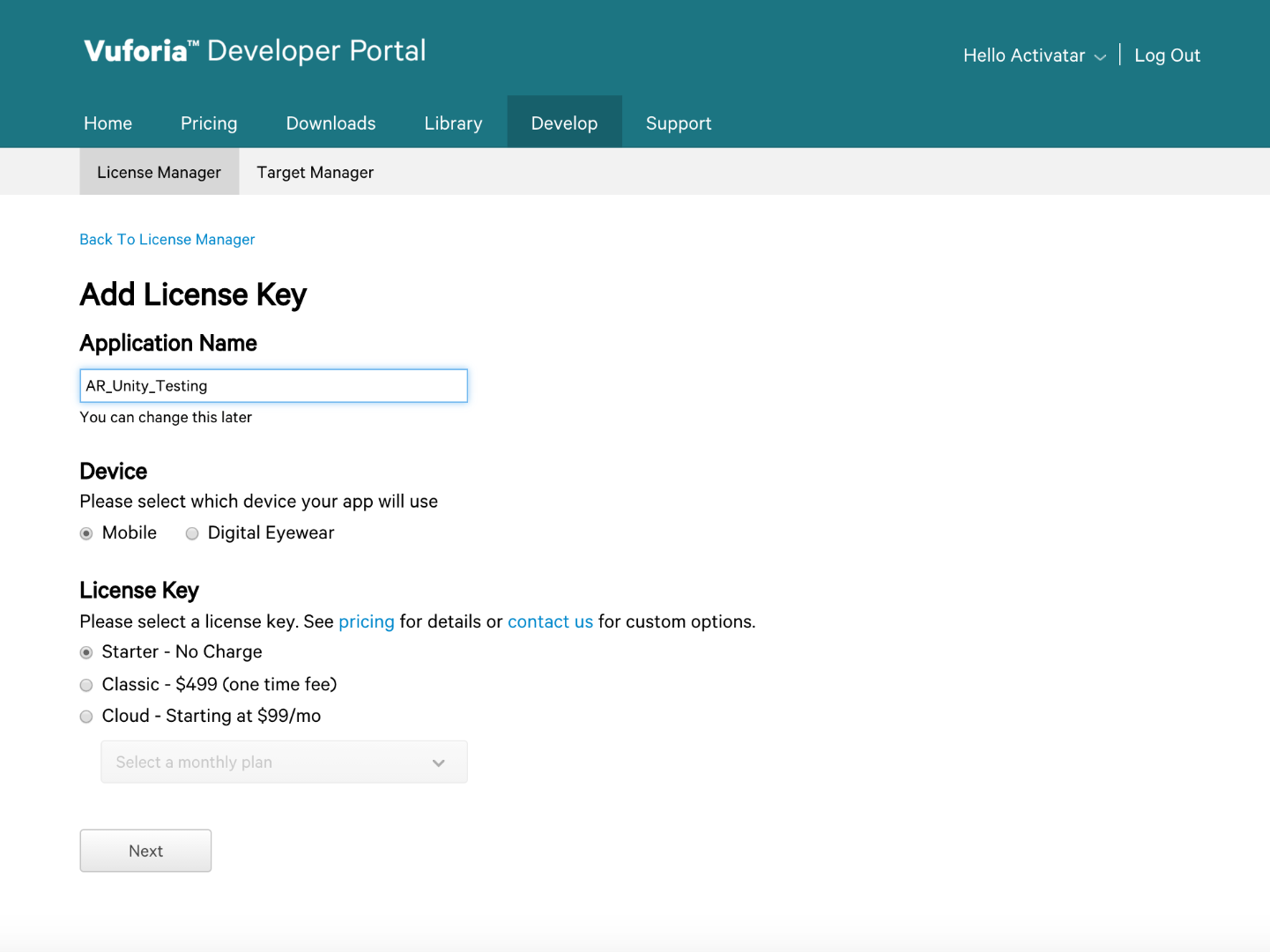Go to the Pricing navigation tab
This screenshot has width=1270, height=952.
(x=209, y=123)
